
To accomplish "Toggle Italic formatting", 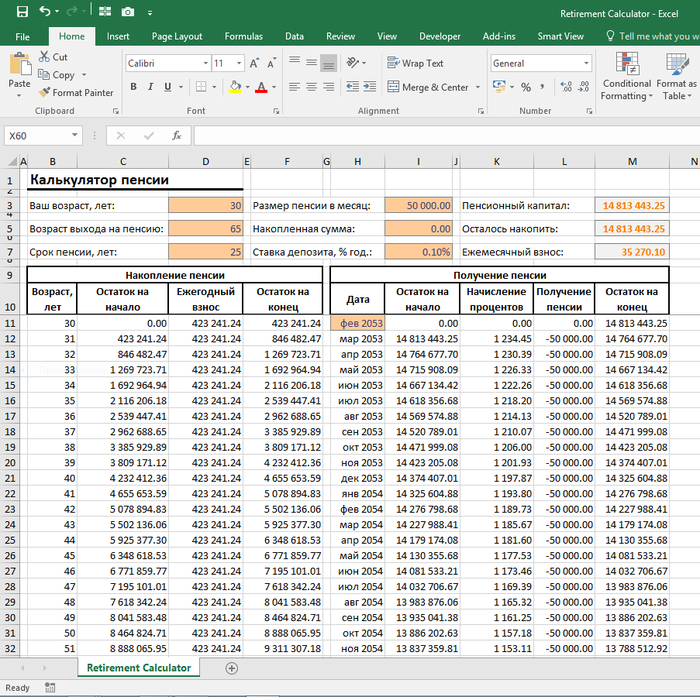I will pyautogui.click(x=150, y=87).
